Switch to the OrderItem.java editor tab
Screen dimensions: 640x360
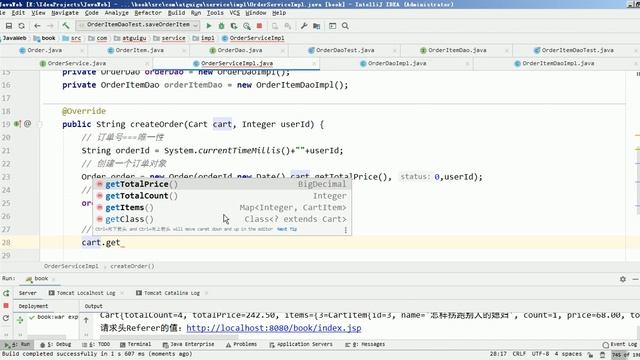(x=140, y=50)
